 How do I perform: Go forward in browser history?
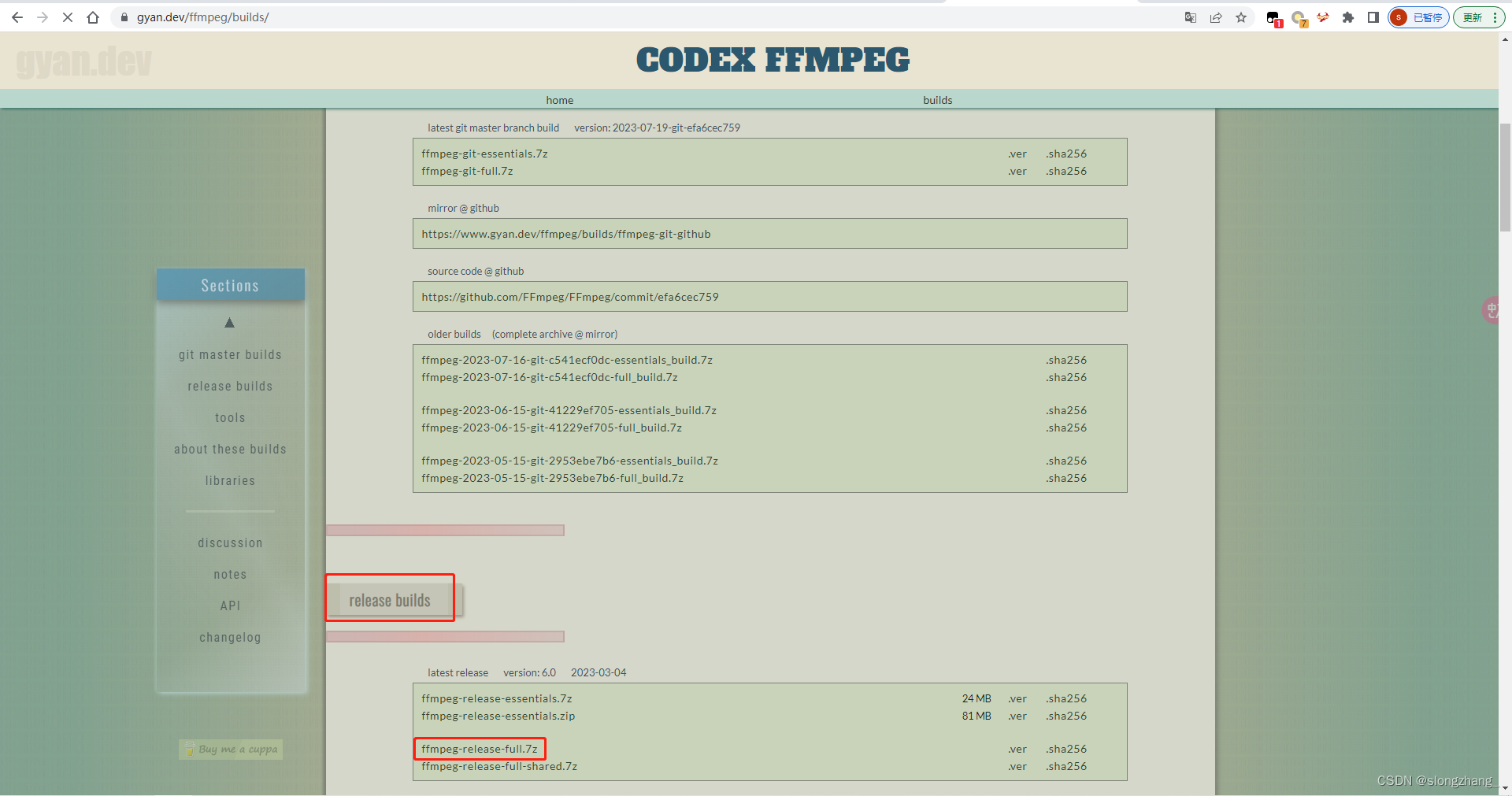click(43, 17)
